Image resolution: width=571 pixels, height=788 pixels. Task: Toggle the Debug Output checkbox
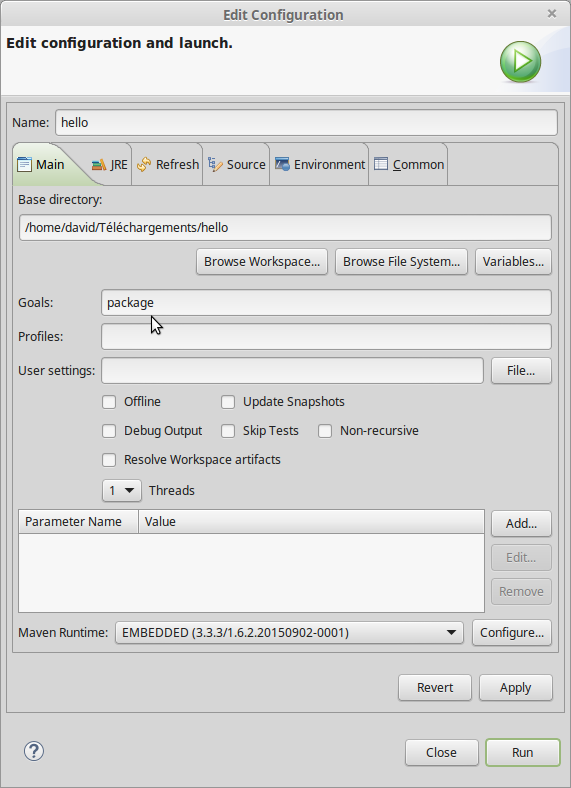(109, 431)
